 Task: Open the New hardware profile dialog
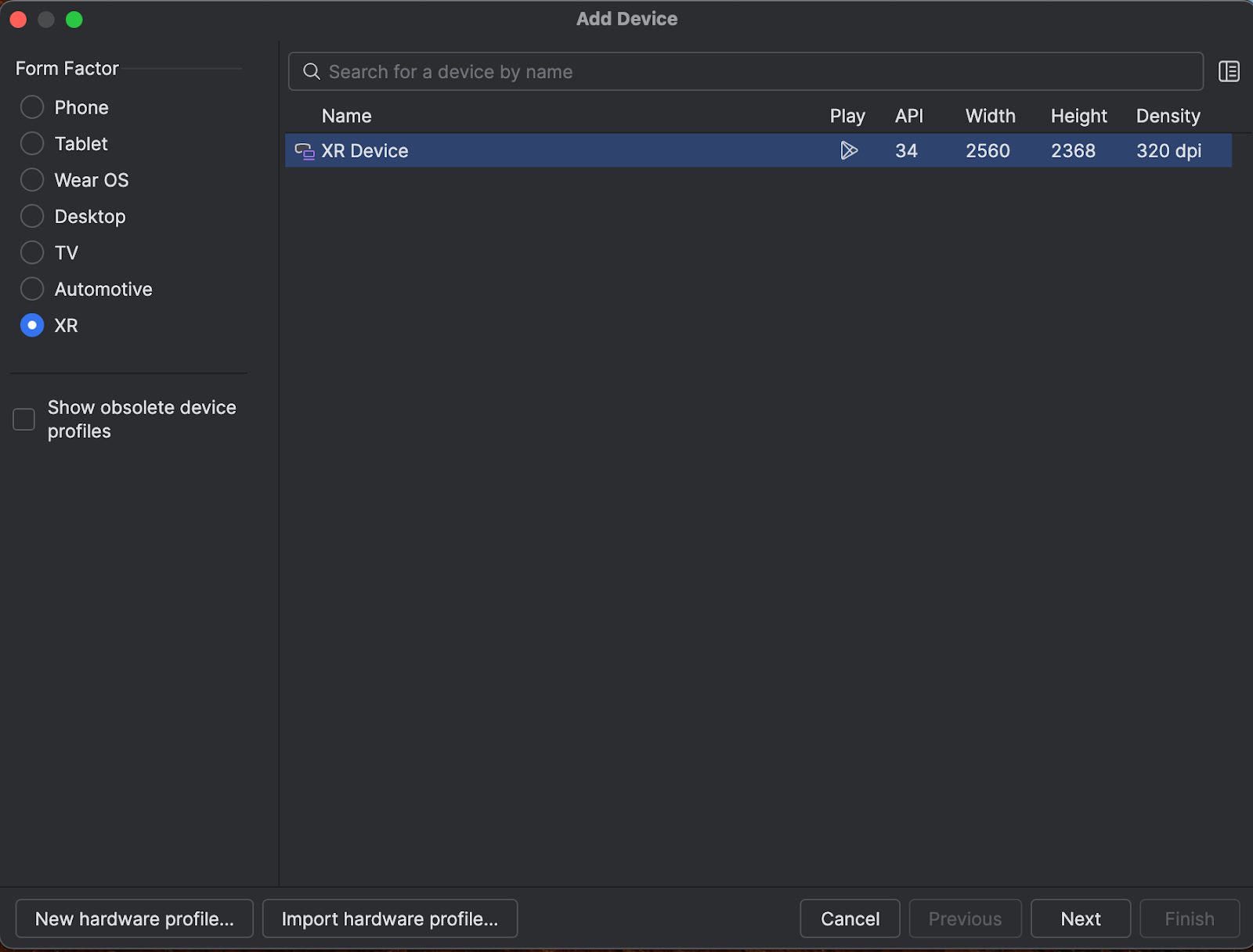coord(135,918)
